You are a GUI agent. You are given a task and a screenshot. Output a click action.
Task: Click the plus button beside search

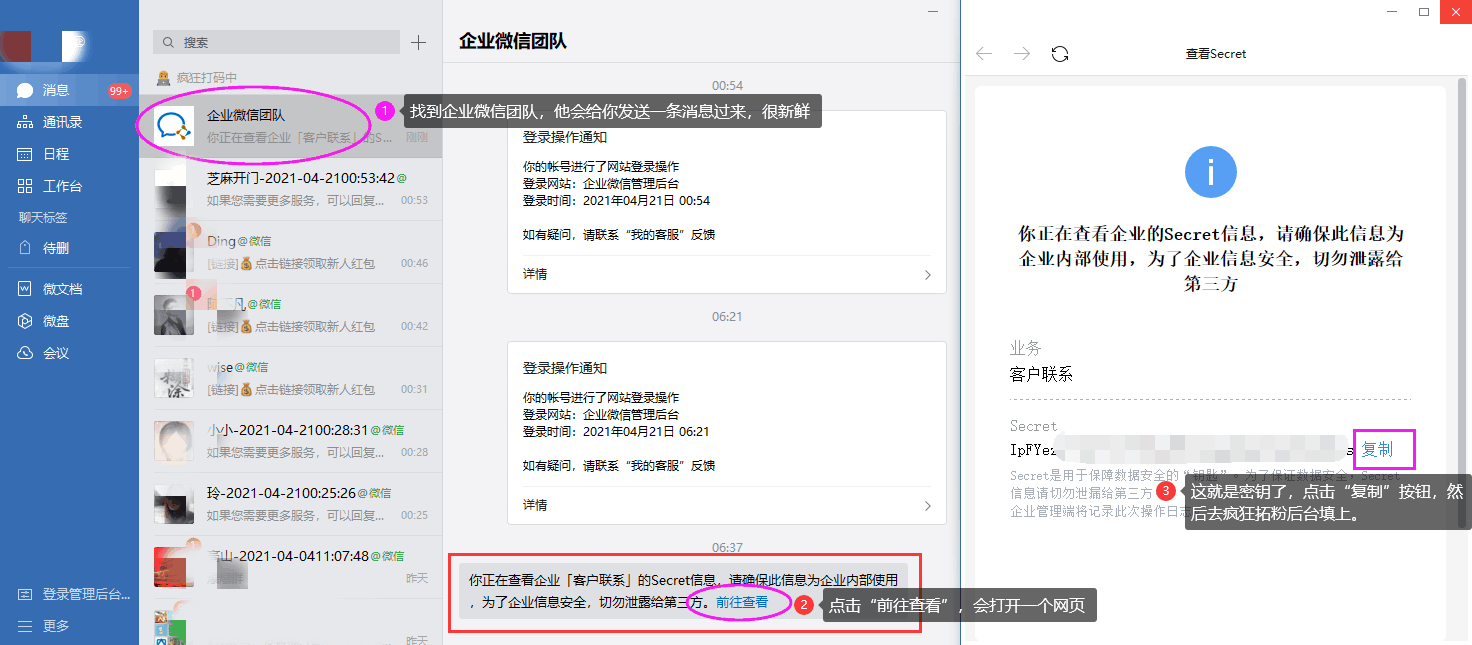(x=419, y=42)
